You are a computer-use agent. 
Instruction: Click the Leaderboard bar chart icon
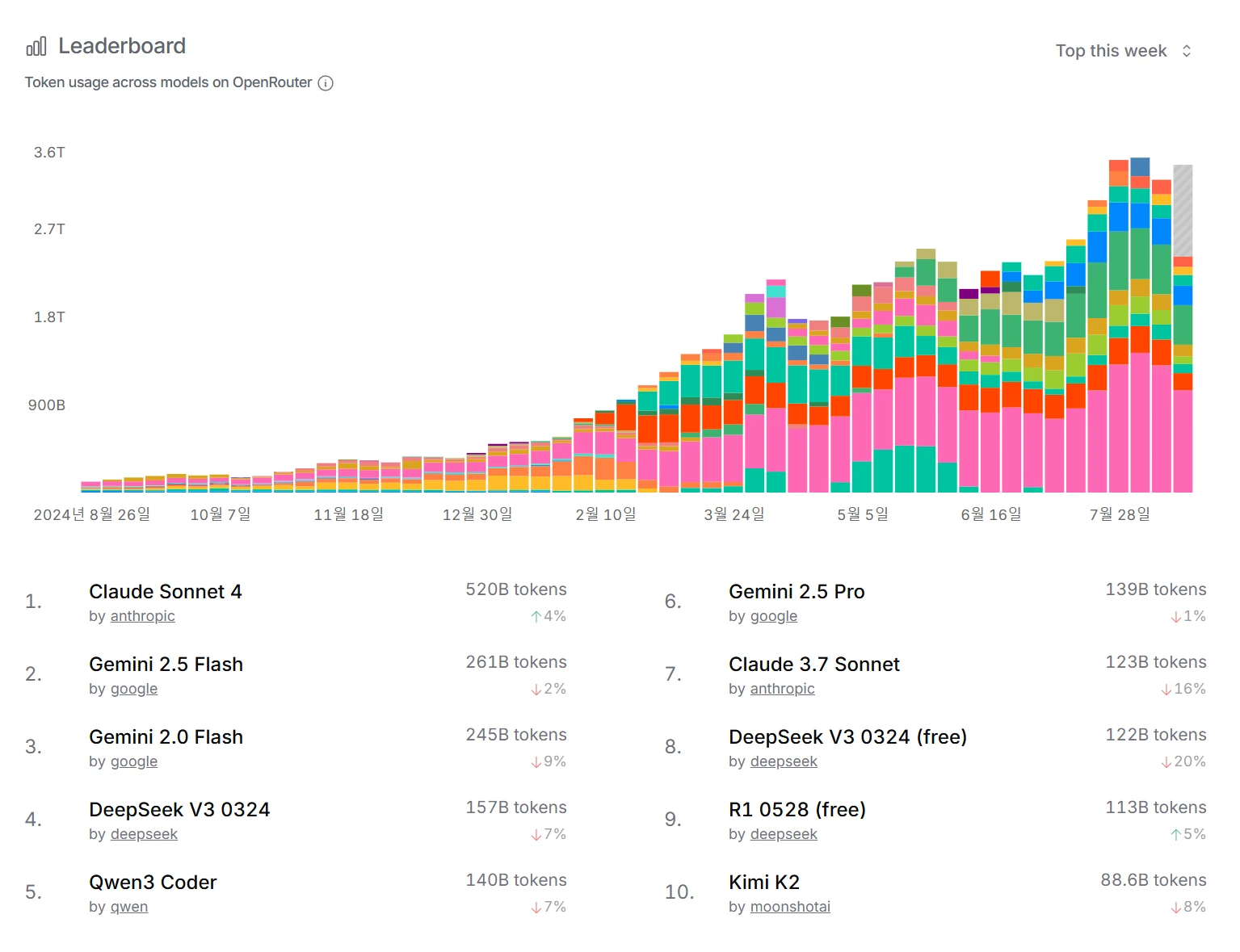point(36,47)
